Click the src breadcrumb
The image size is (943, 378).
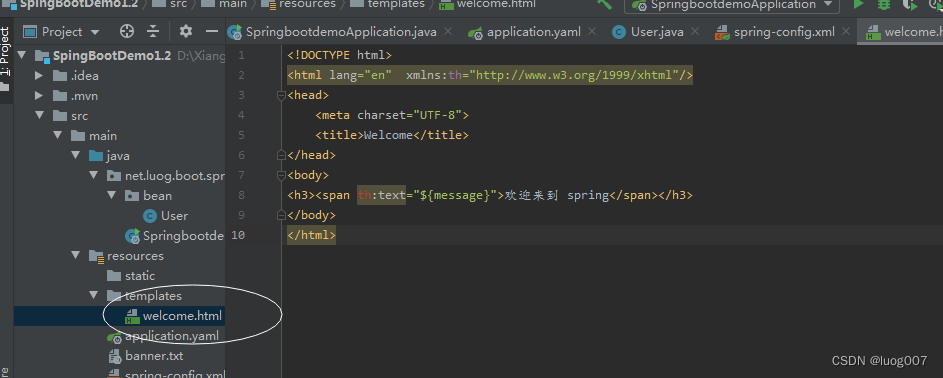(178, 4)
